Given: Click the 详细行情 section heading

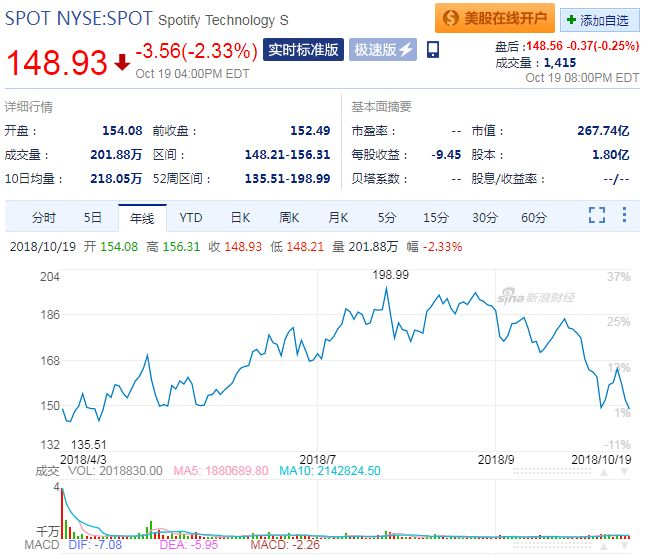Looking at the screenshot, I should coord(28,106).
